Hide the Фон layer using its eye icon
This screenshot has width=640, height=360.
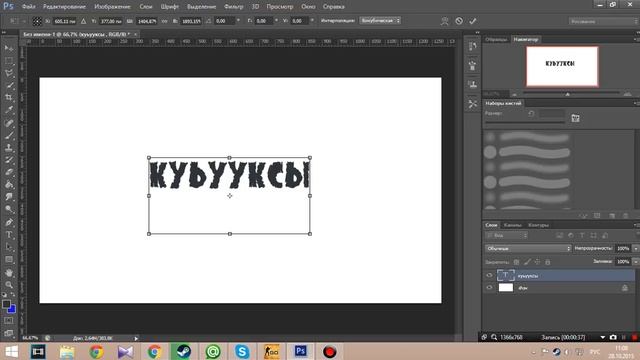pyautogui.click(x=489, y=288)
